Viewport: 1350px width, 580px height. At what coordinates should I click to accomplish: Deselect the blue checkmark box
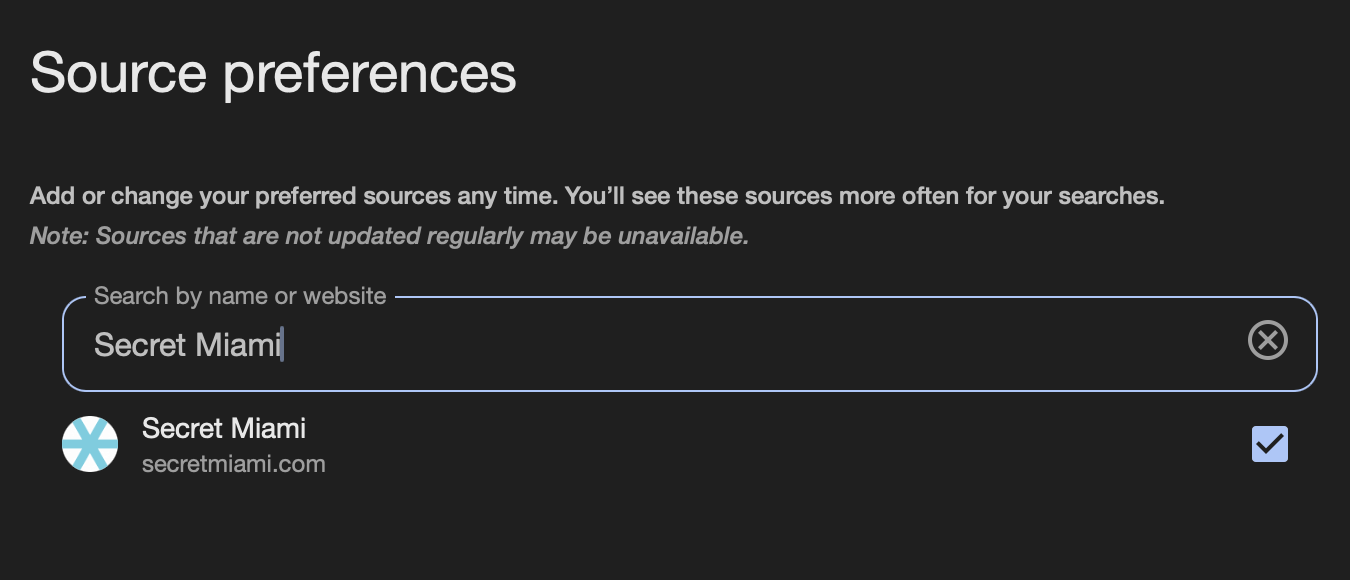pos(1269,444)
